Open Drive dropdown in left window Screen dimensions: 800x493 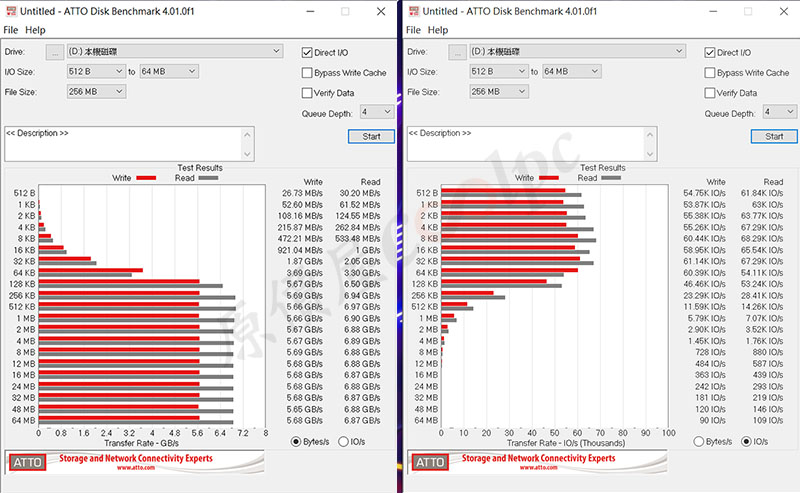point(175,52)
